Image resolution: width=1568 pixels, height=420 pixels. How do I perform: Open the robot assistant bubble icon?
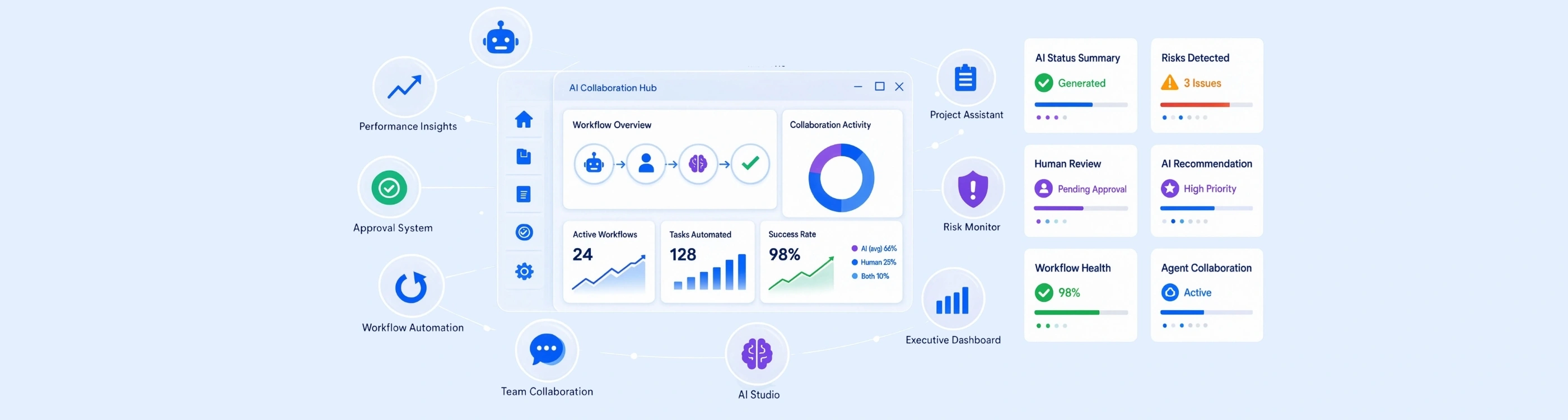(x=500, y=38)
